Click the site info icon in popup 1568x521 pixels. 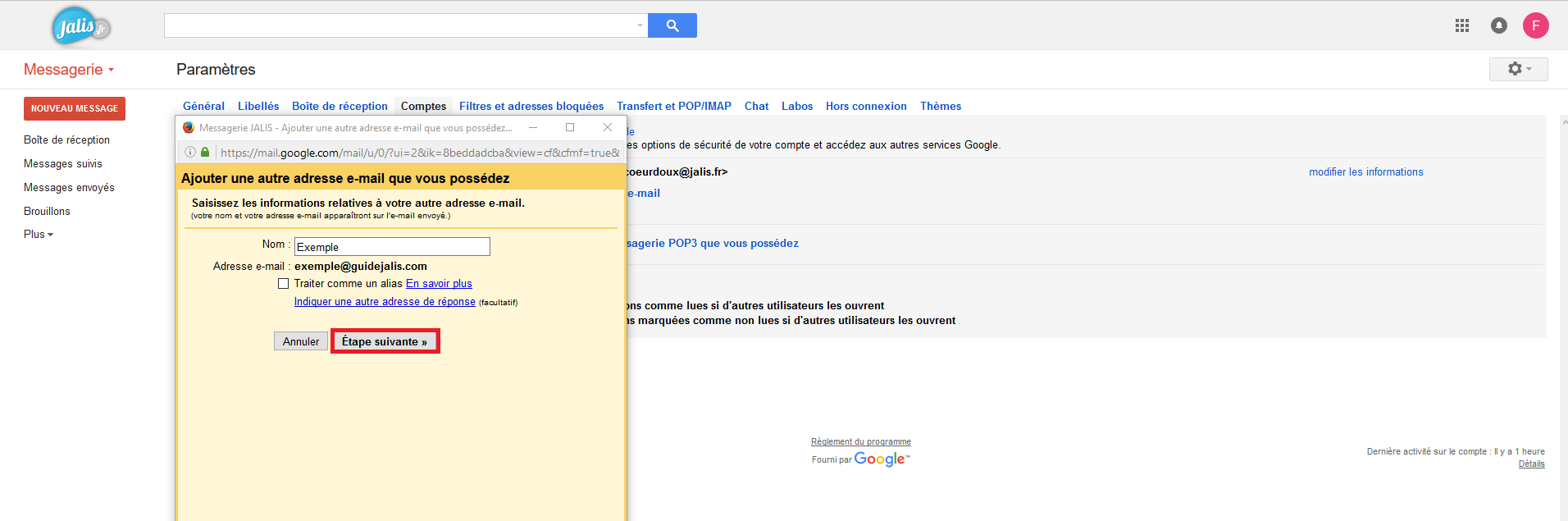(x=190, y=152)
